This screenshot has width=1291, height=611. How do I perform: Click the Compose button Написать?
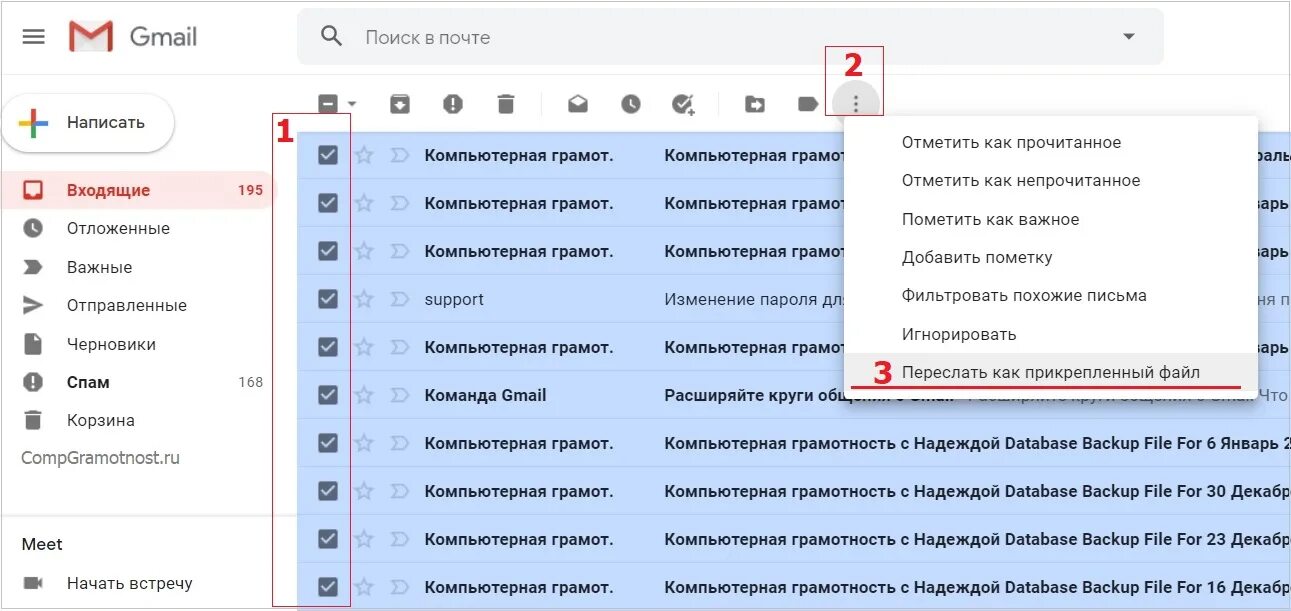coord(88,123)
